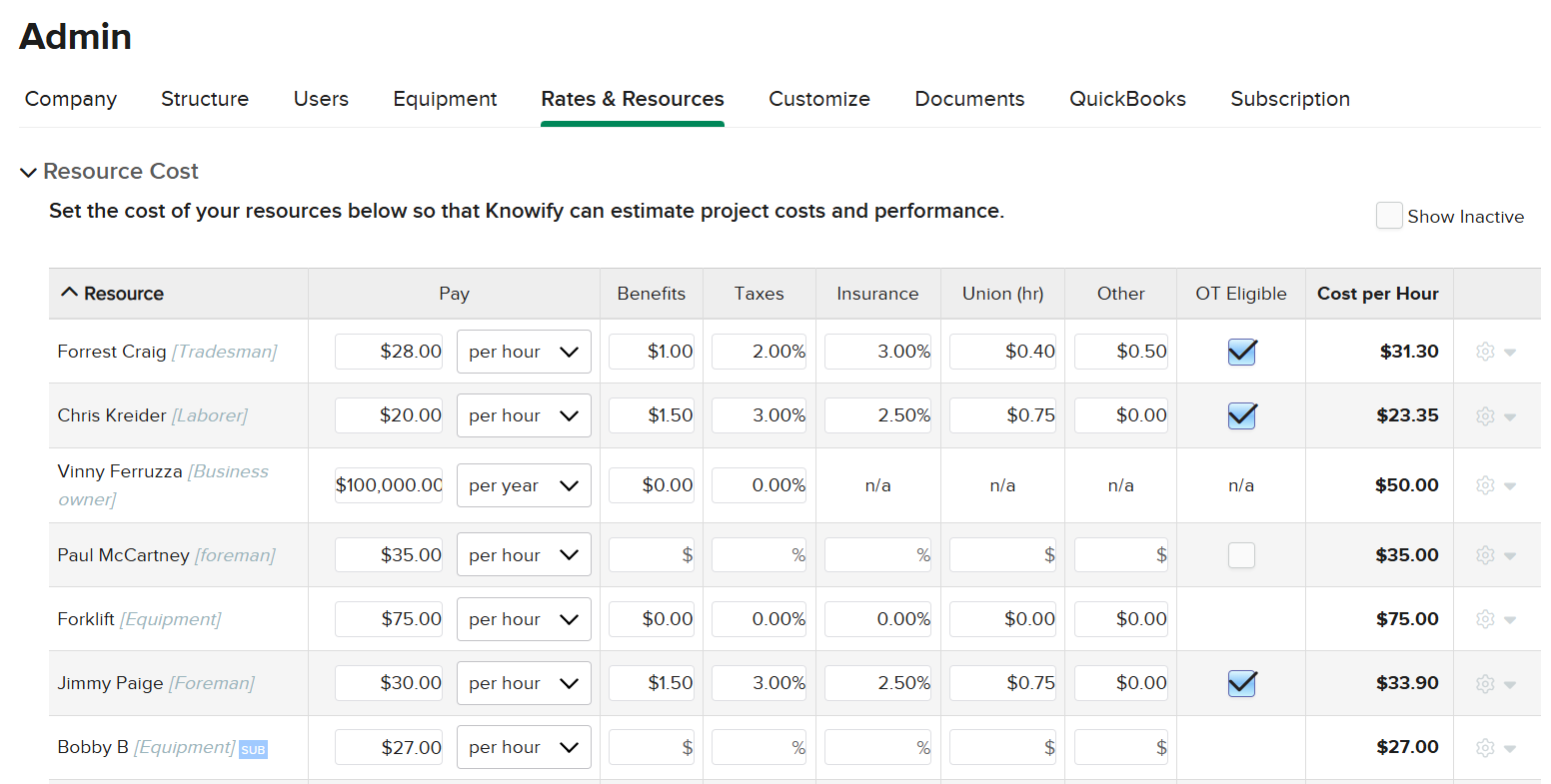Open the settings gear on Vinny Ferruzza's row

pos(1485,484)
